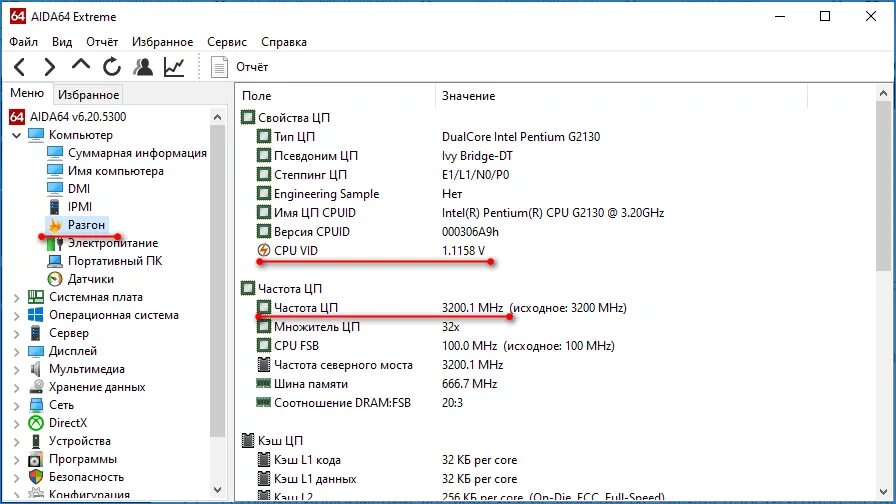Switch to the Меню tab
Viewport: 896px width, 504px height.
tap(27, 93)
